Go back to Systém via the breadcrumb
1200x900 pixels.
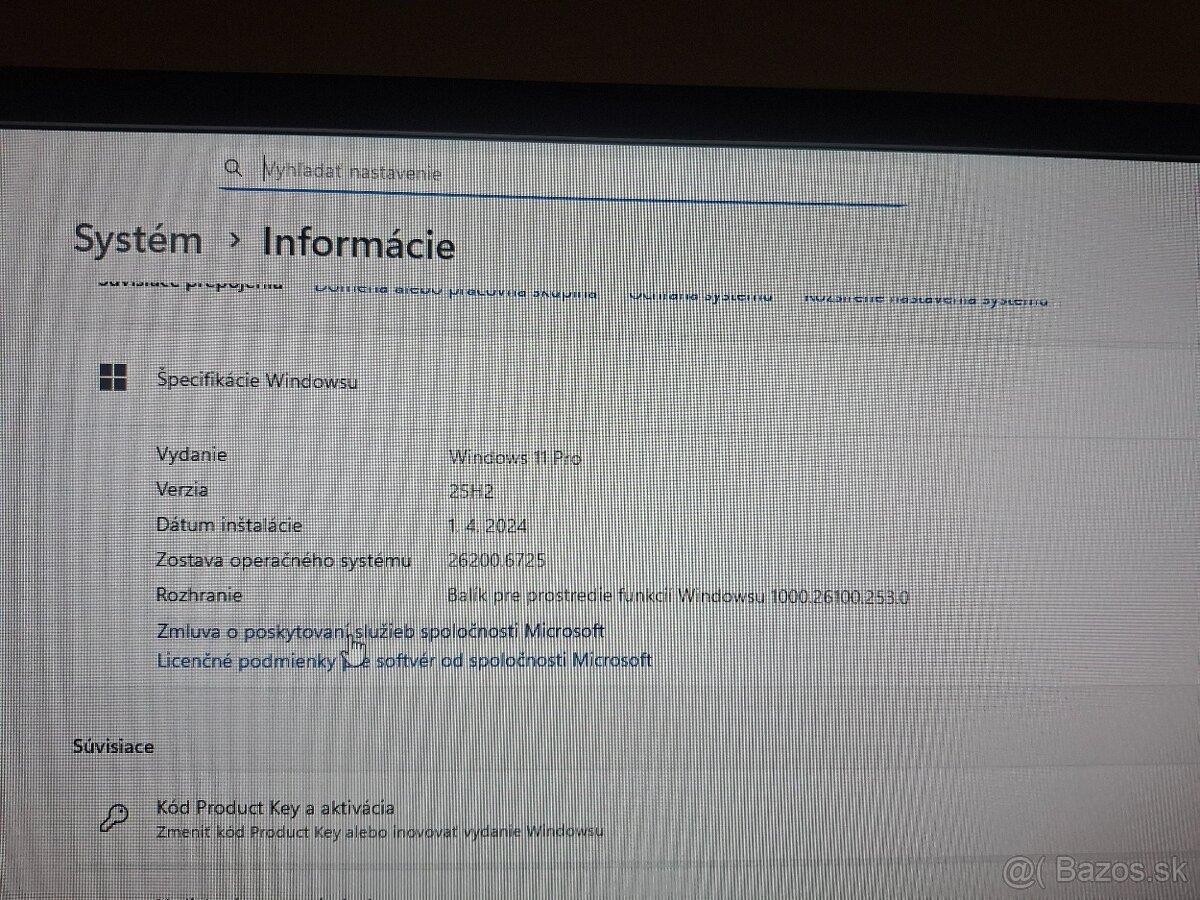pos(138,240)
